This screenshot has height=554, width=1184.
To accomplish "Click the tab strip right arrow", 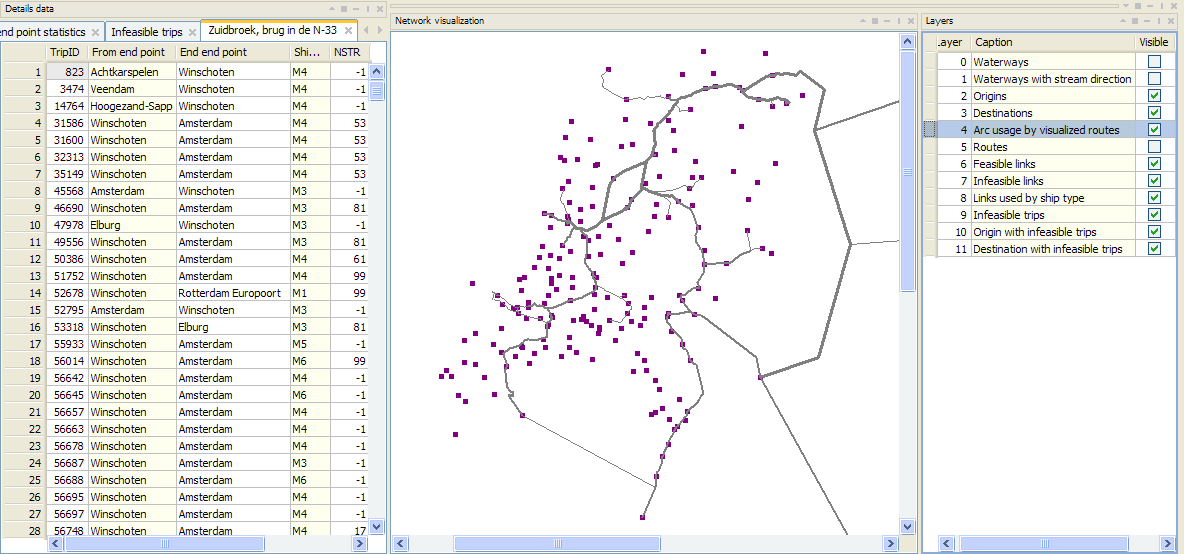I will point(380,31).
